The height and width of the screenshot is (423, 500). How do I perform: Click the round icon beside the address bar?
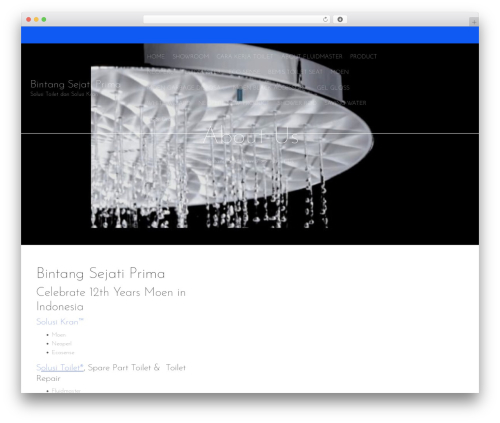point(340,20)
